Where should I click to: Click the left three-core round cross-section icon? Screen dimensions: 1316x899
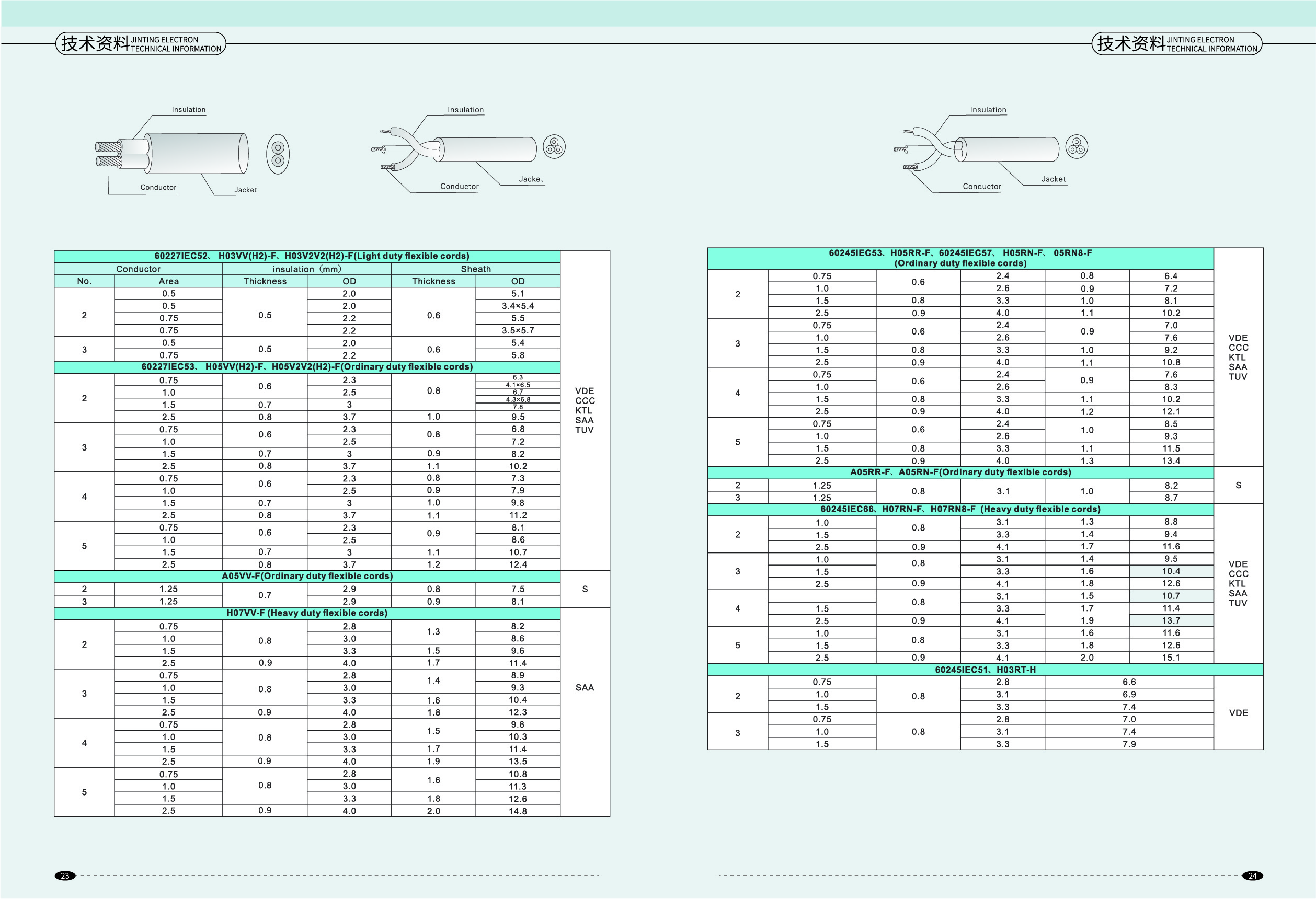pyautogui.click(x=554, y=147)
